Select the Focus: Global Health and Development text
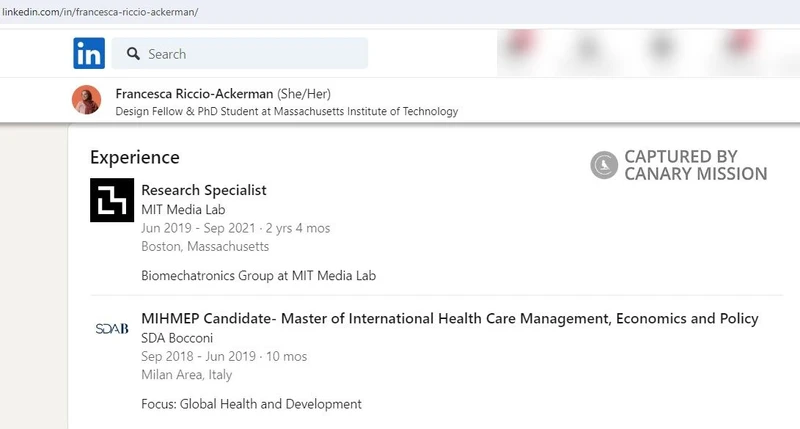Screen dimensions: 800x429 pyautogui.click(x=252, y=405)
